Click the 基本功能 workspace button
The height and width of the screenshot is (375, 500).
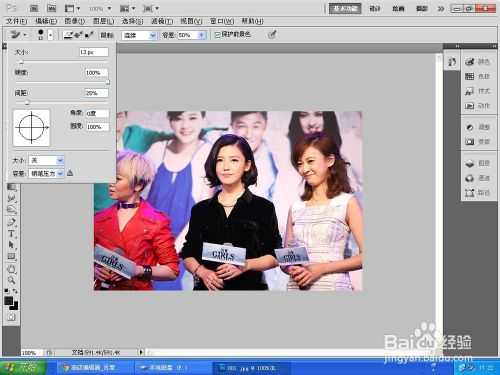[345, 9]
